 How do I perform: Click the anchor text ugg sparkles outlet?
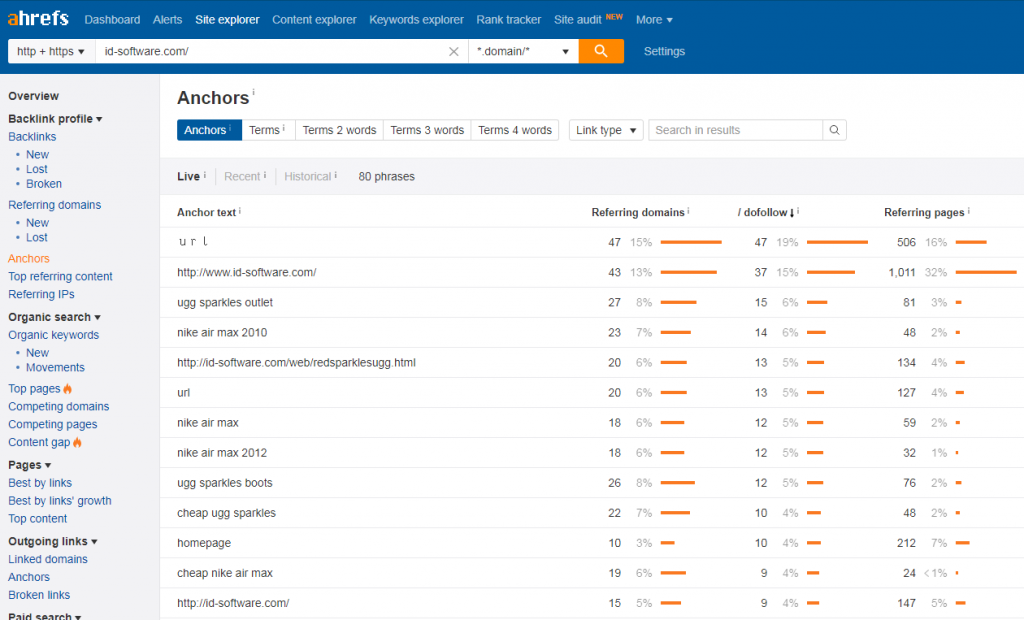[x=225, y=302]
